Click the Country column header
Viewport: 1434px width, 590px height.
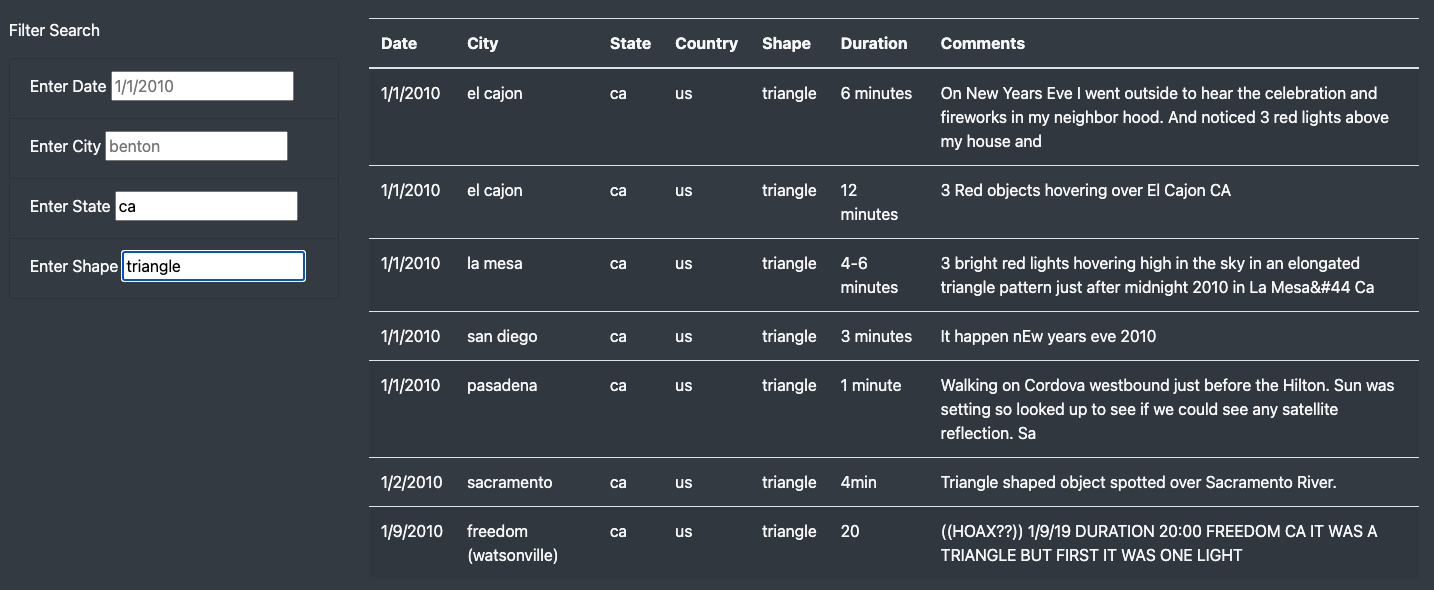point(706,43)
